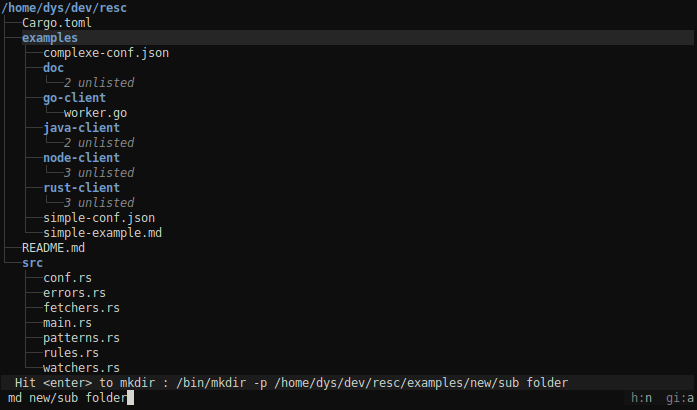Select the src directory

pos(32,263)
